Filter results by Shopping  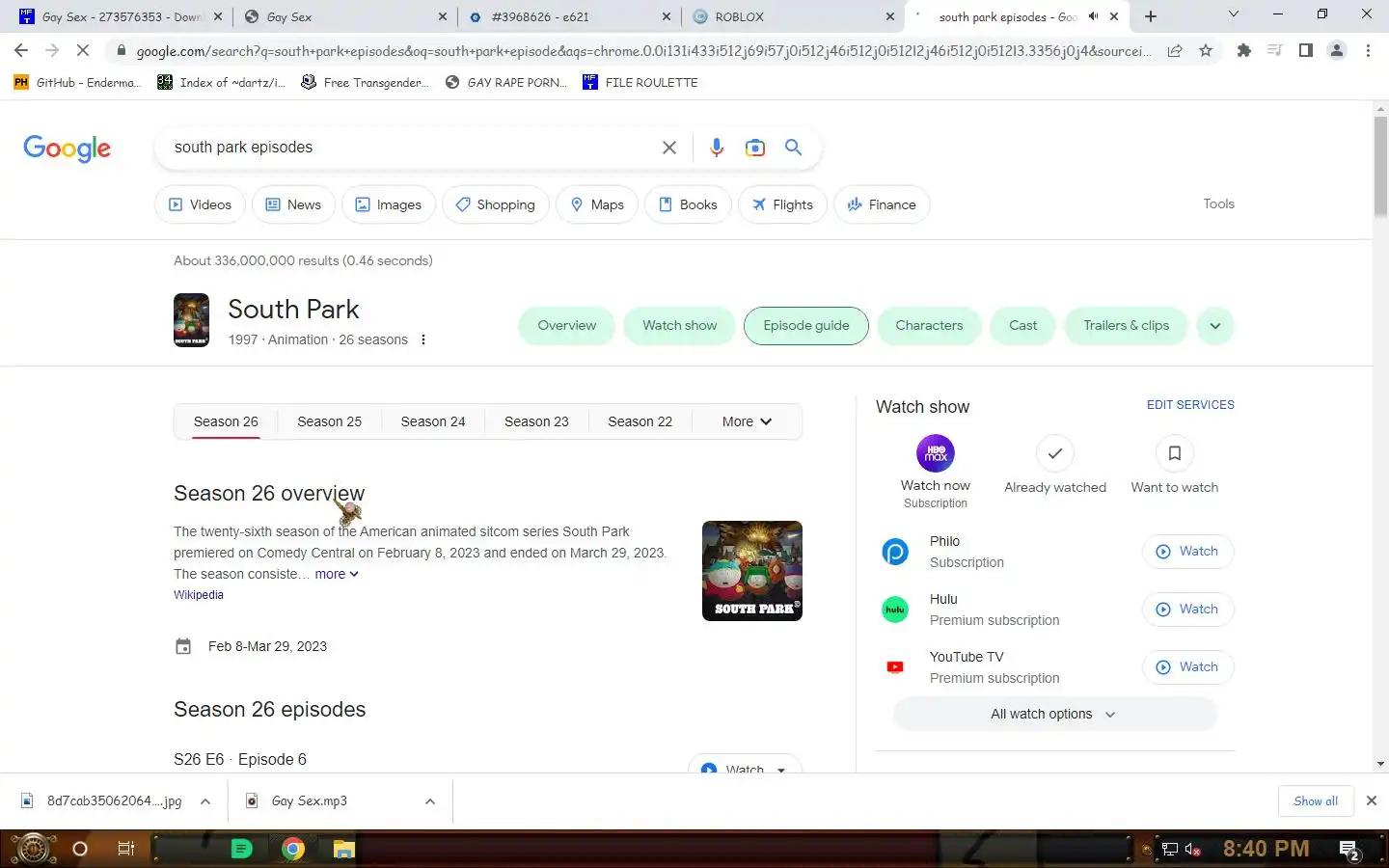(x=496, y=204)
